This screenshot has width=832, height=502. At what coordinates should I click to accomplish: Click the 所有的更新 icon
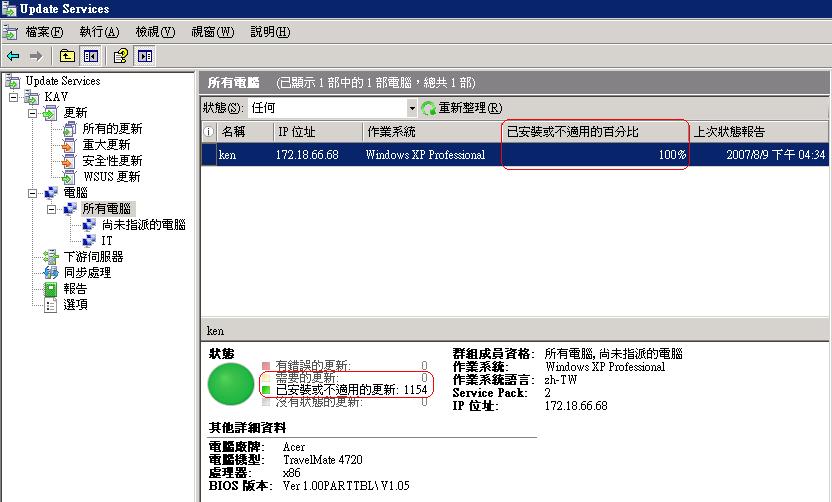tap(70, 129)
